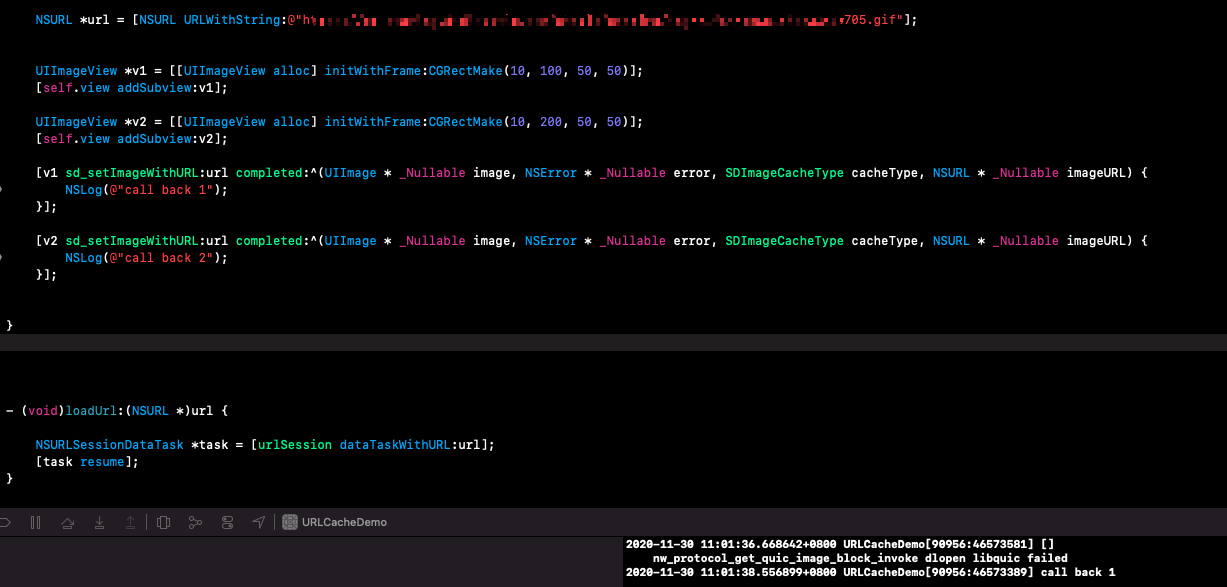Screen dimensions: 1227x587
Task: Capture a memory graph
Action: click(x=195, y=522)
